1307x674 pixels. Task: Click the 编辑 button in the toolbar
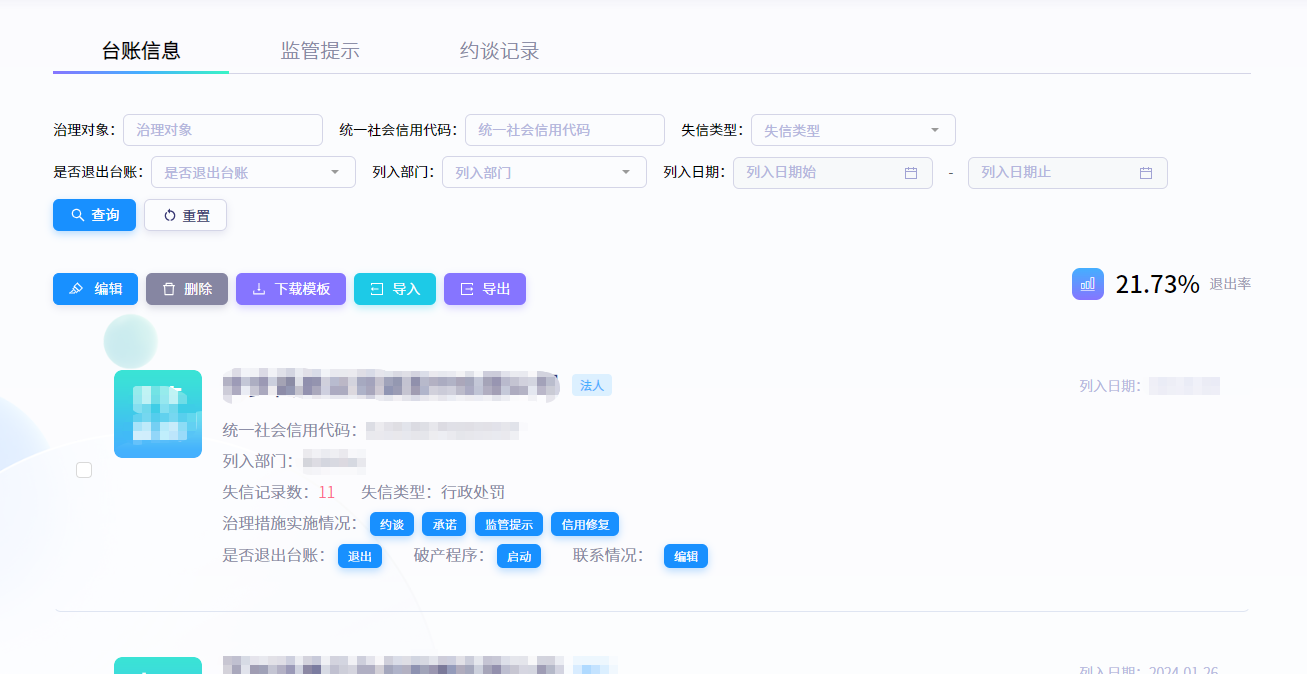tap(95, 289)
